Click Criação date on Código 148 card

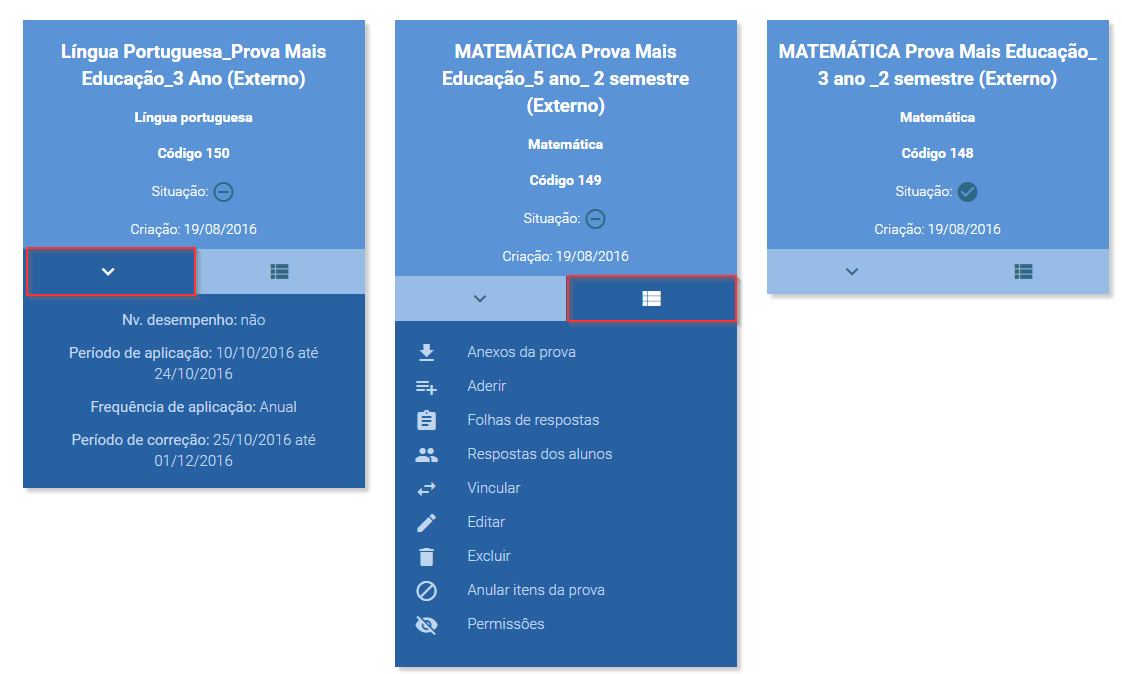coord(937,230)
